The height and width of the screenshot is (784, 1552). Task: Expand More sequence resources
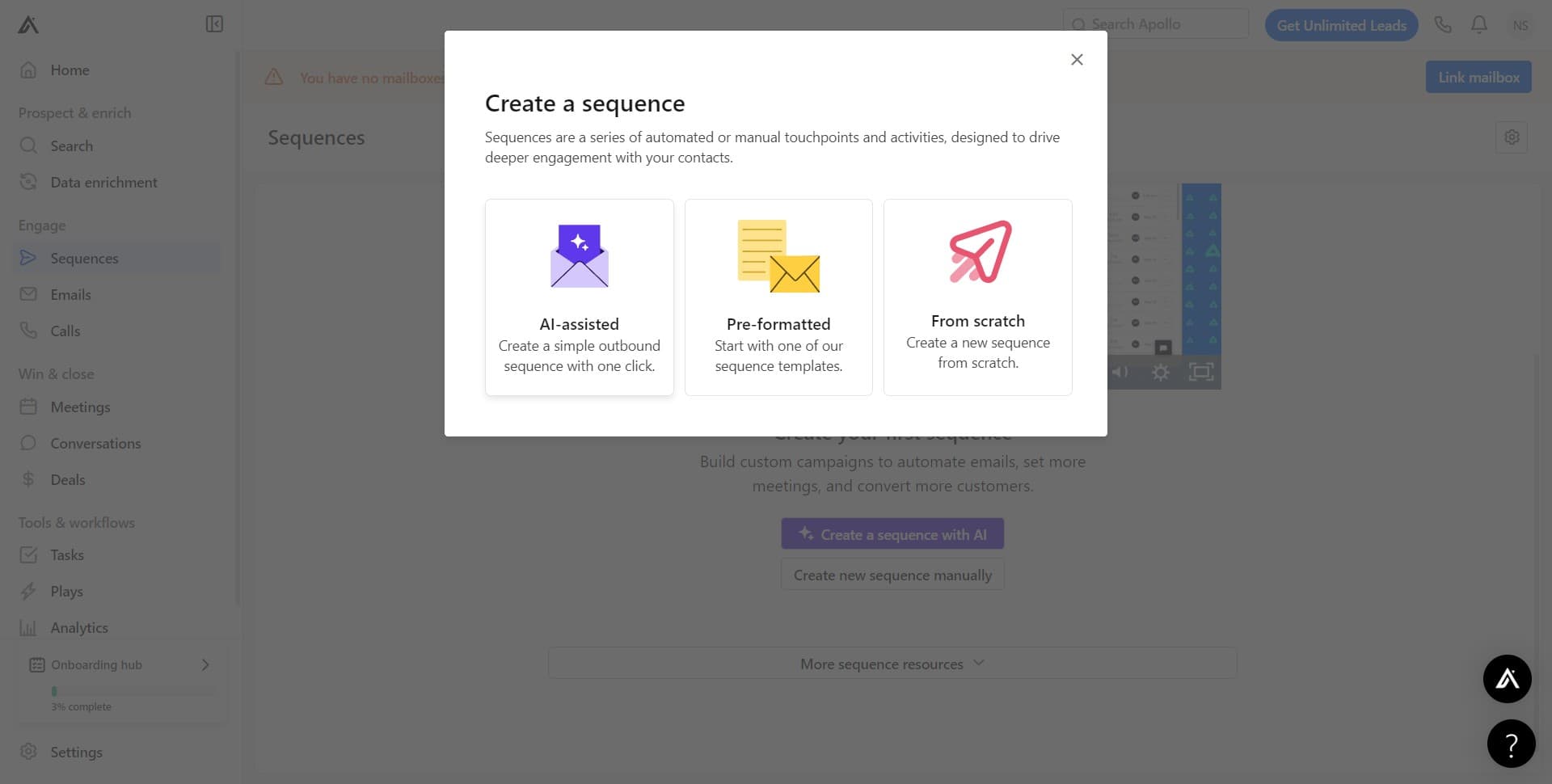point(892,663)
